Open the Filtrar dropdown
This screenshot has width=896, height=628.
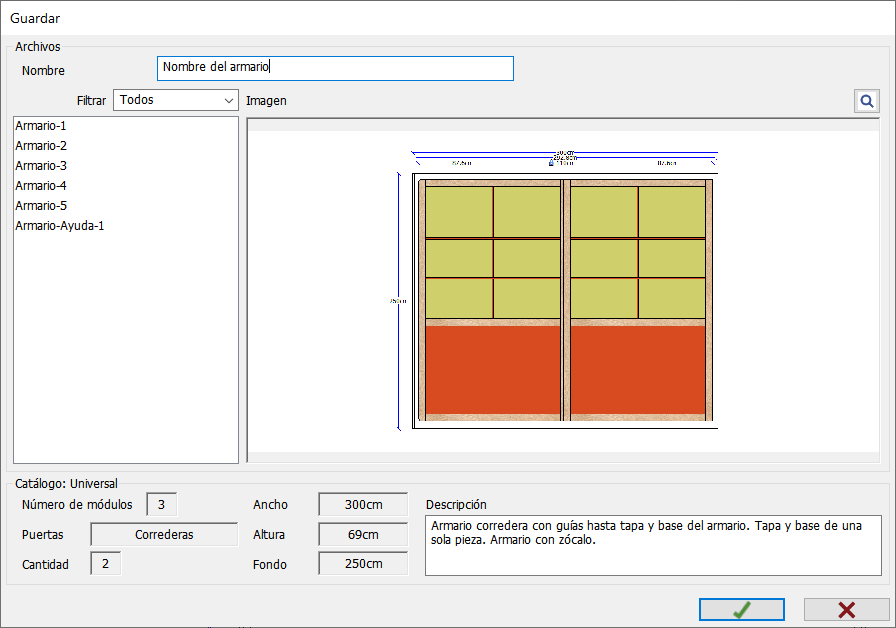(175, 100)
